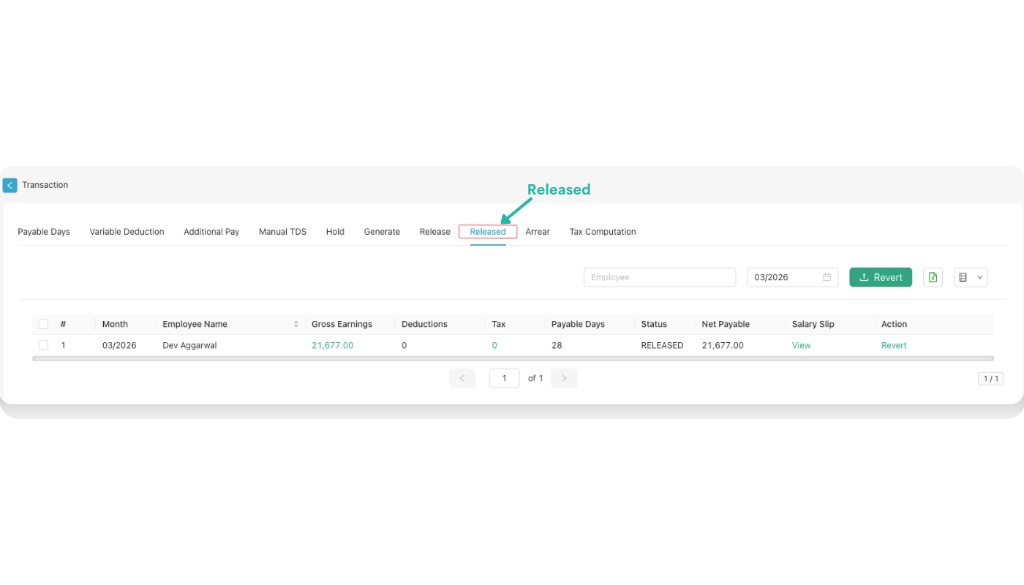Open the Payable Days tab
The height and width of the screenshot is (585, 1024).
click(x=43, y=231)
